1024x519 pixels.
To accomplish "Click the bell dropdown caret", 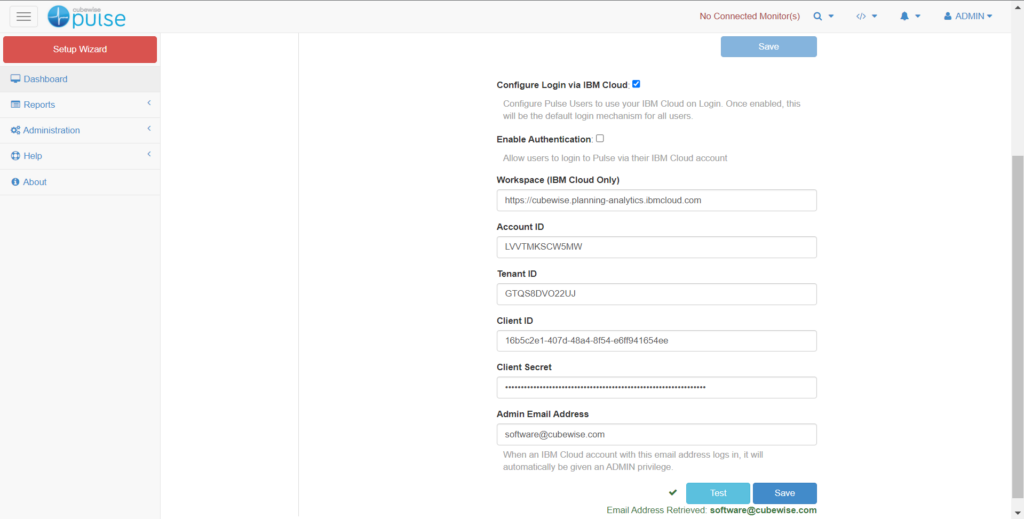I will point(918,16).
